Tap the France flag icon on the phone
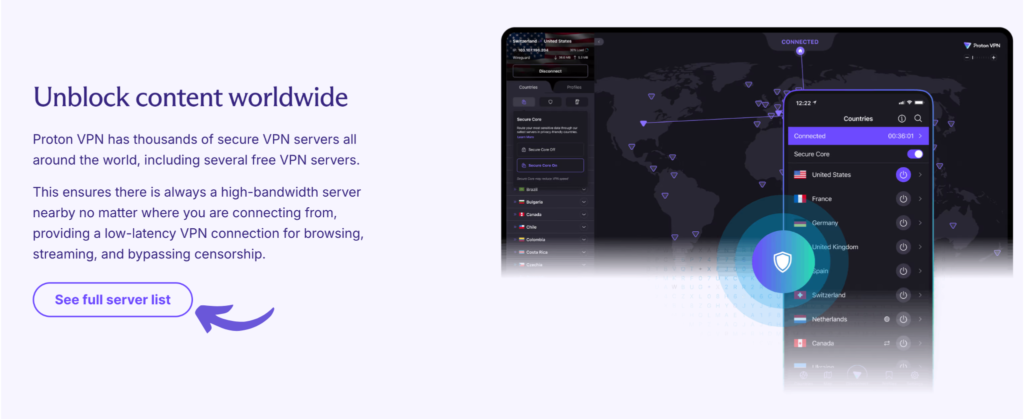The height and width of the screenshot is (419, 1024). click(799, 198)
